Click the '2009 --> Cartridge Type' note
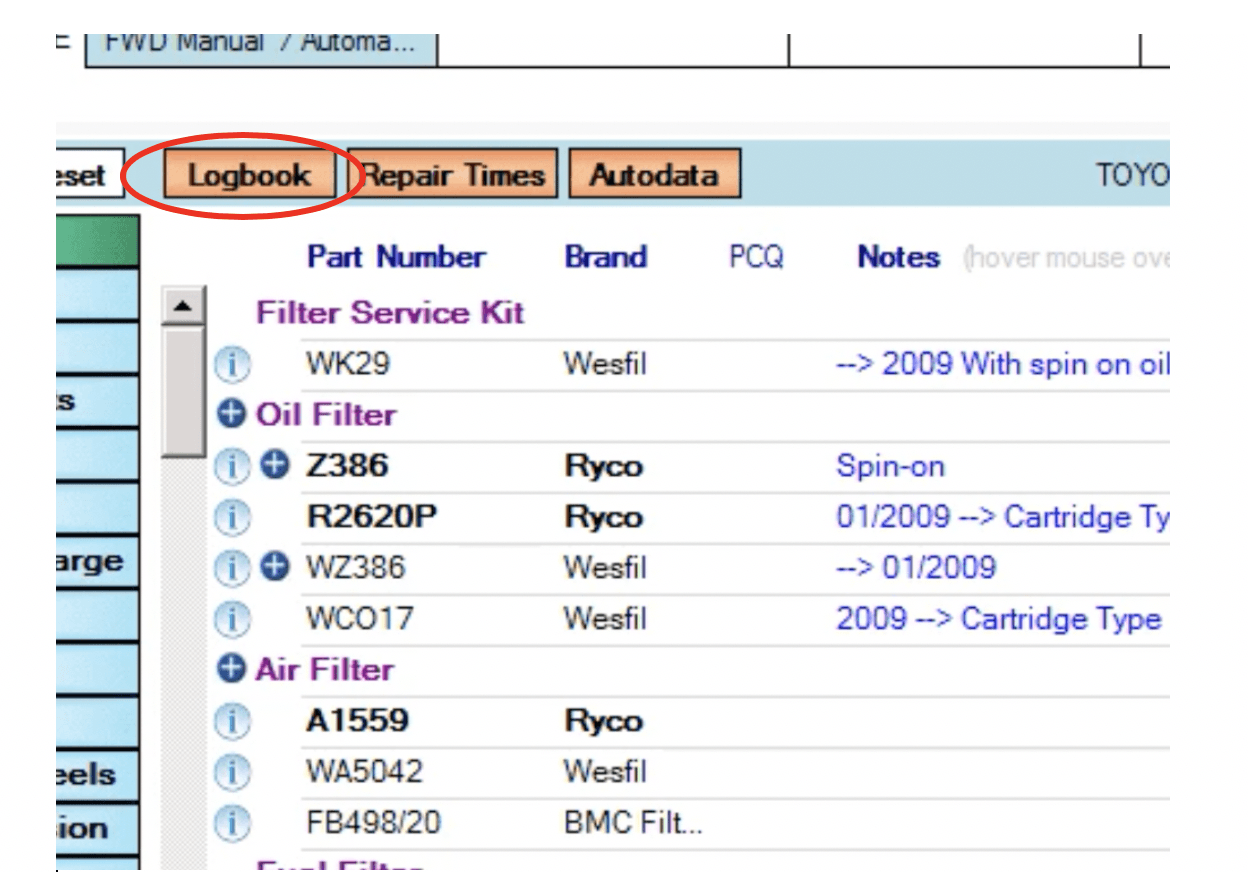1248x872 pixels. (998, 620)
